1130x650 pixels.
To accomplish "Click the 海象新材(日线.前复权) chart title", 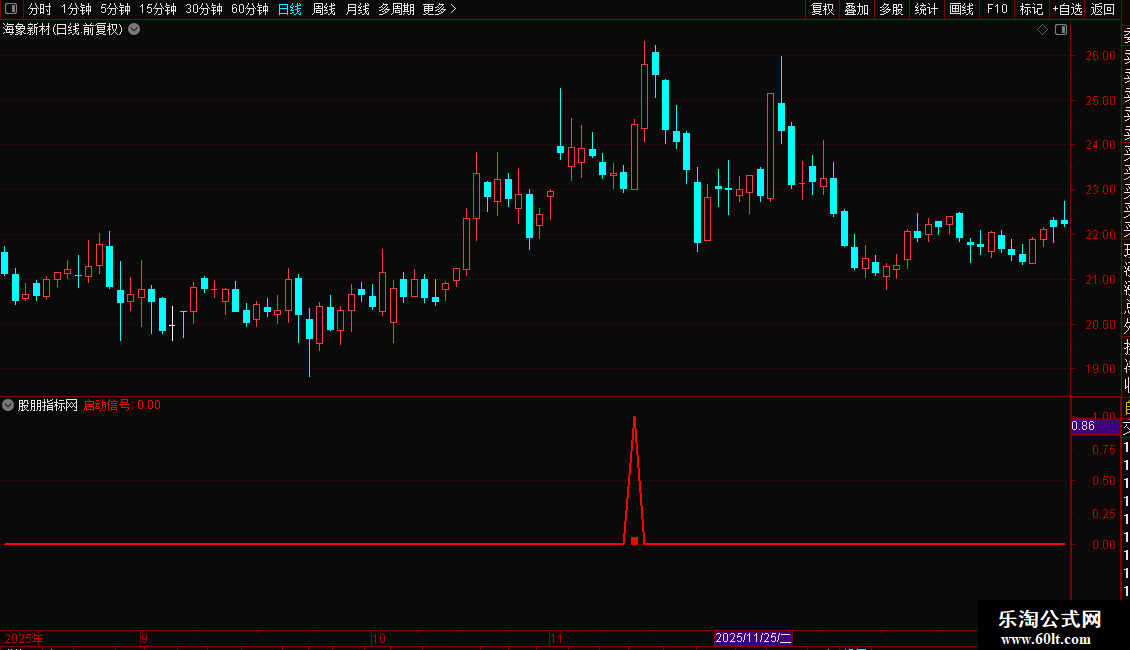I will pyautogui.click(x=63, y=30).
